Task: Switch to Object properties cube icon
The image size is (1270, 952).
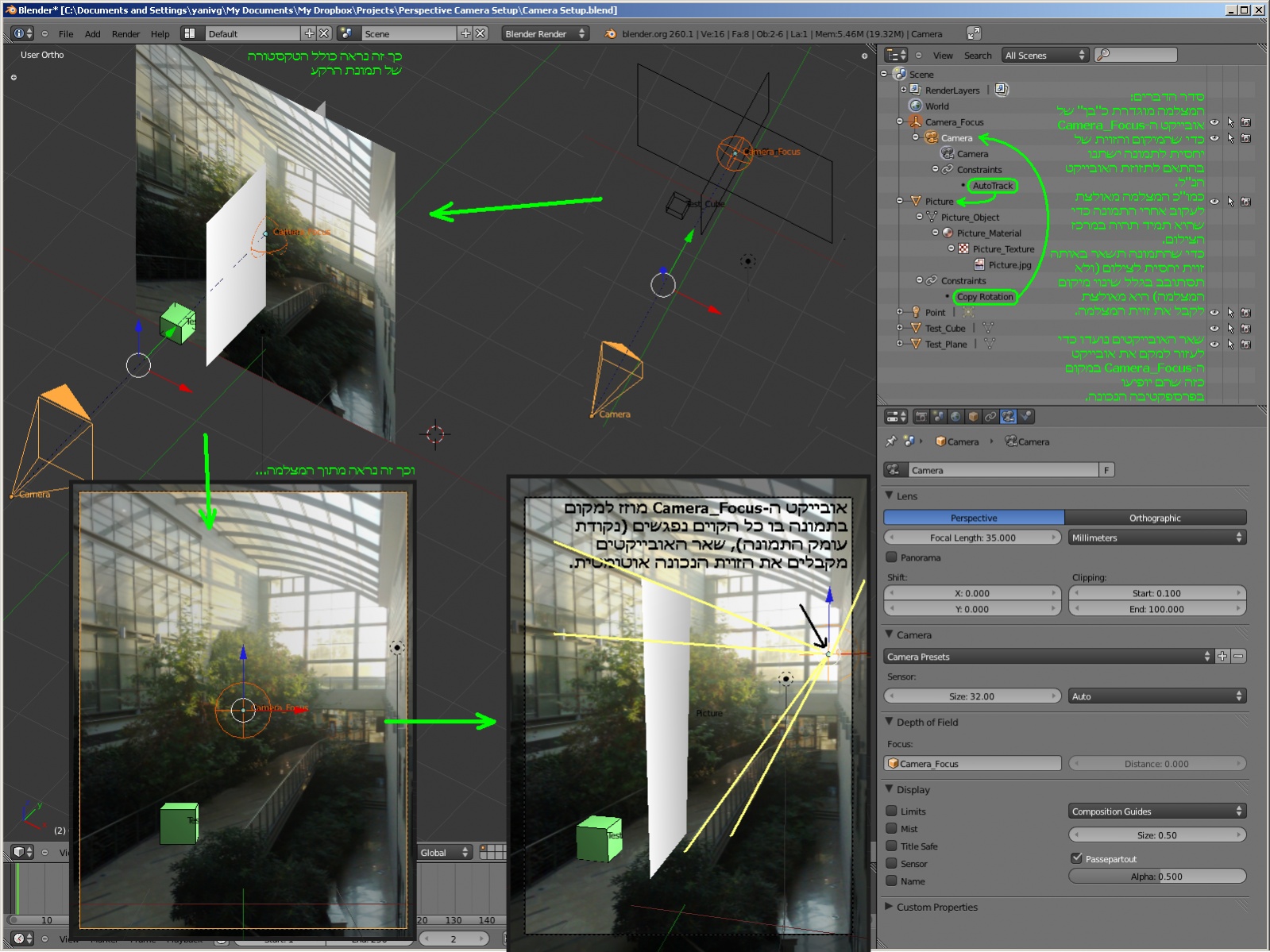Action: (973, 417)
